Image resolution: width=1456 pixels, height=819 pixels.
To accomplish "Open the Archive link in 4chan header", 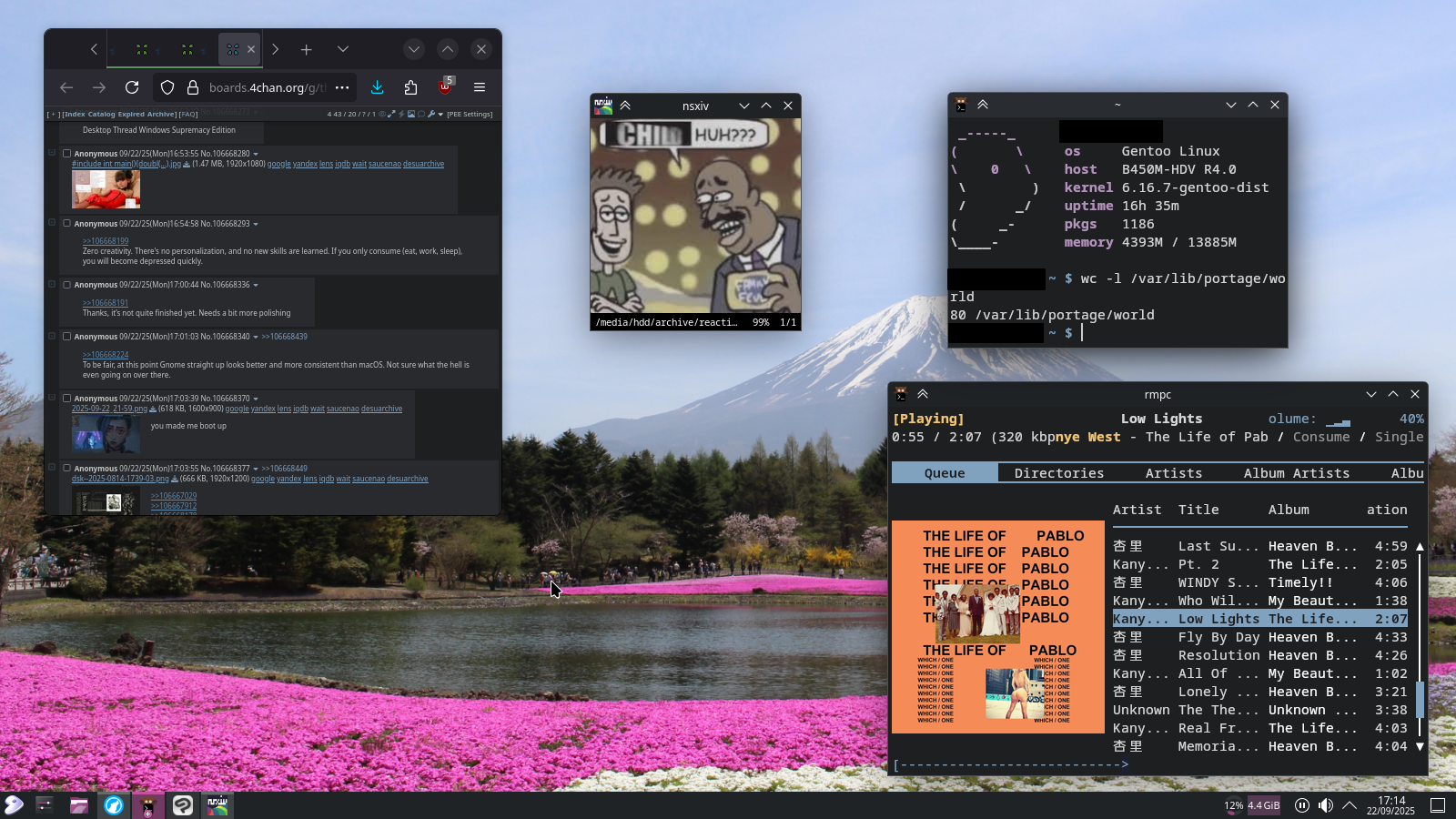I will coord(161,114).
